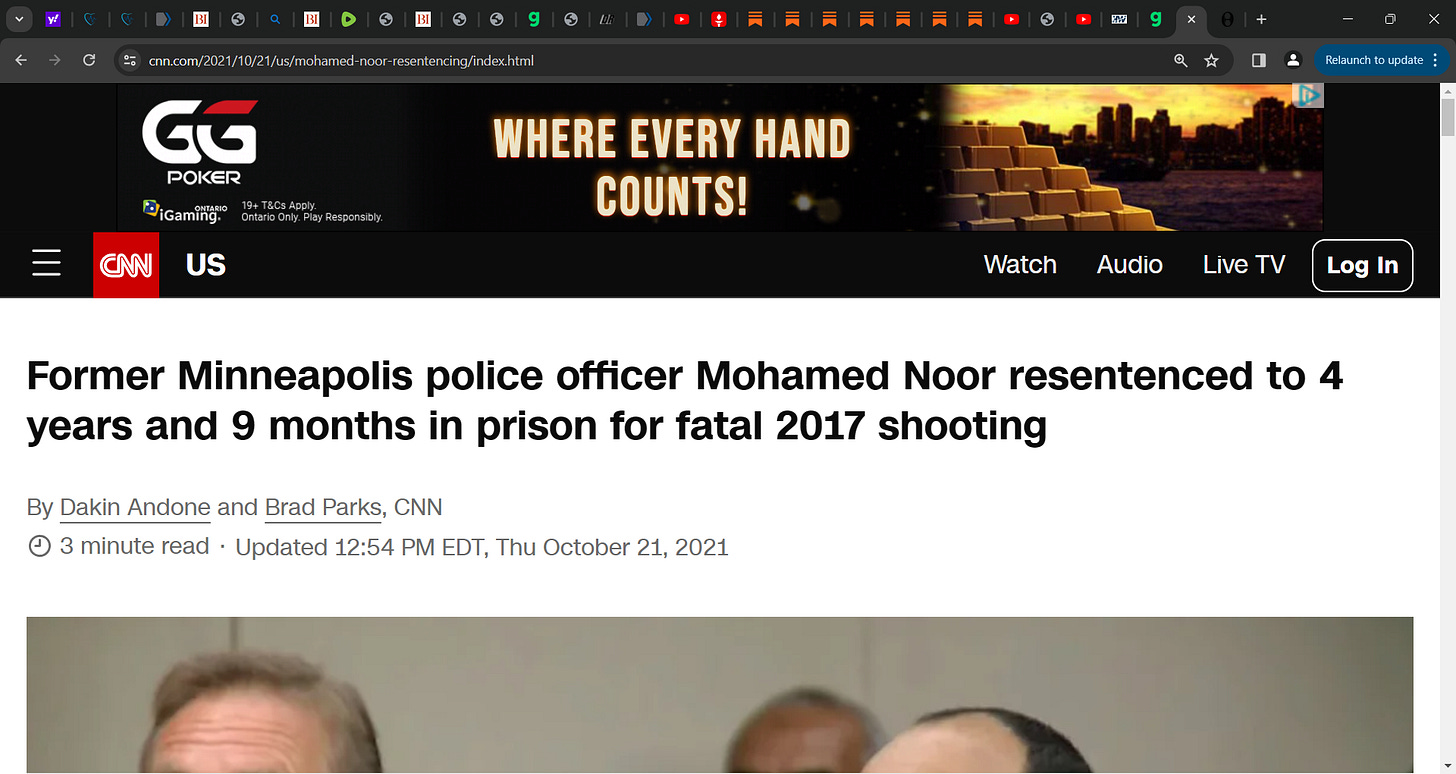Screen dimensions: 1456x774
Task: Open the zoom magnifier icon in address bar
Action: 1181,60
